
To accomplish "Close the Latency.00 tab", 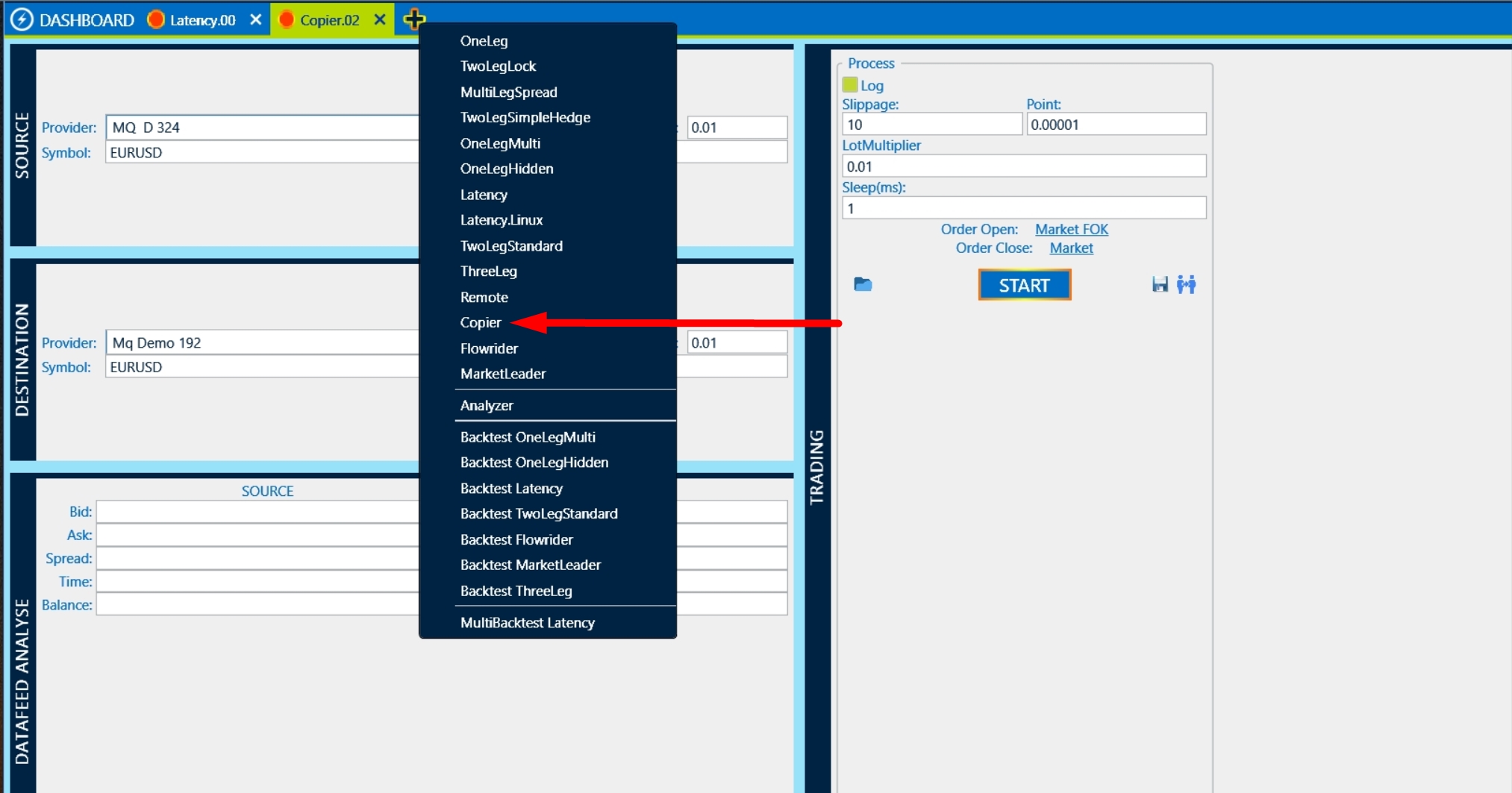I will point(256,19).
